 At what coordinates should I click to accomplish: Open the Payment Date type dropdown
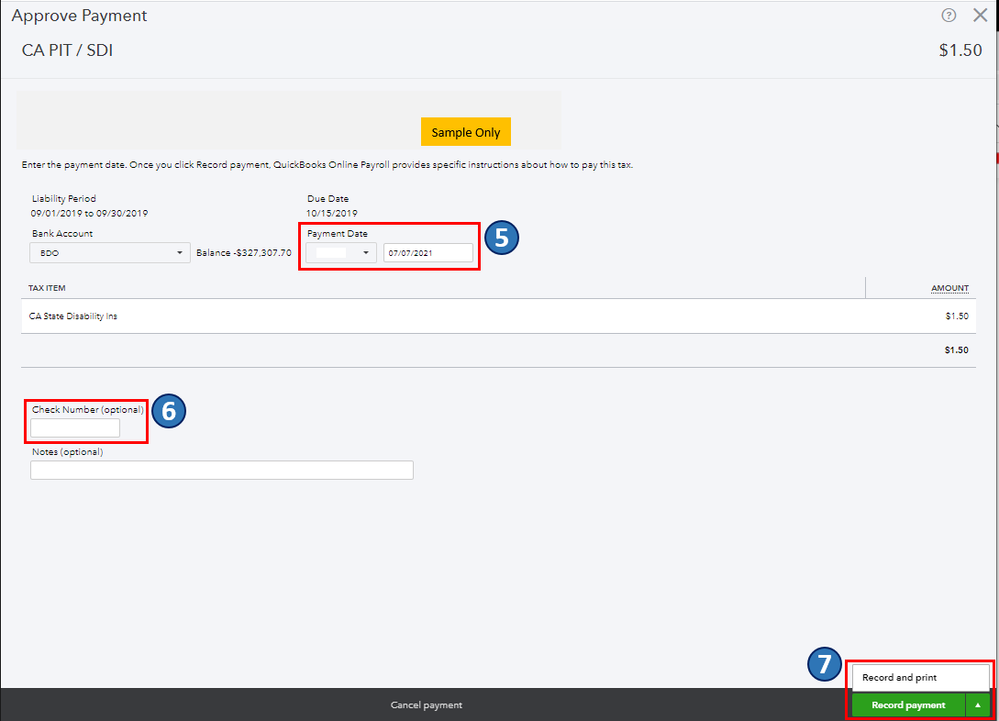pos(341,253)
